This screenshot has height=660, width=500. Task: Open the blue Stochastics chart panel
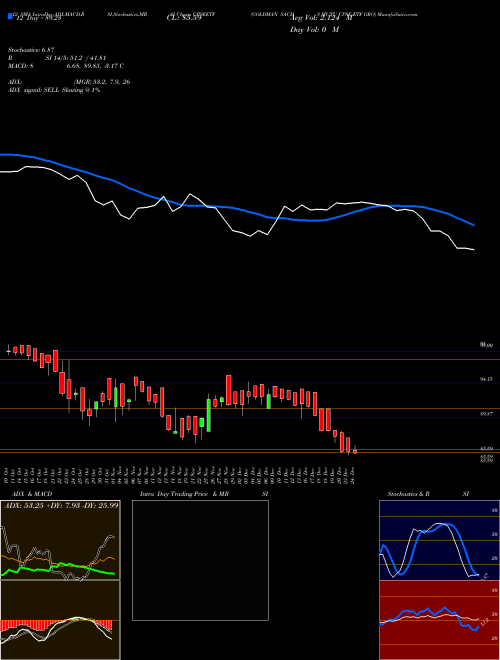point(439,540)
